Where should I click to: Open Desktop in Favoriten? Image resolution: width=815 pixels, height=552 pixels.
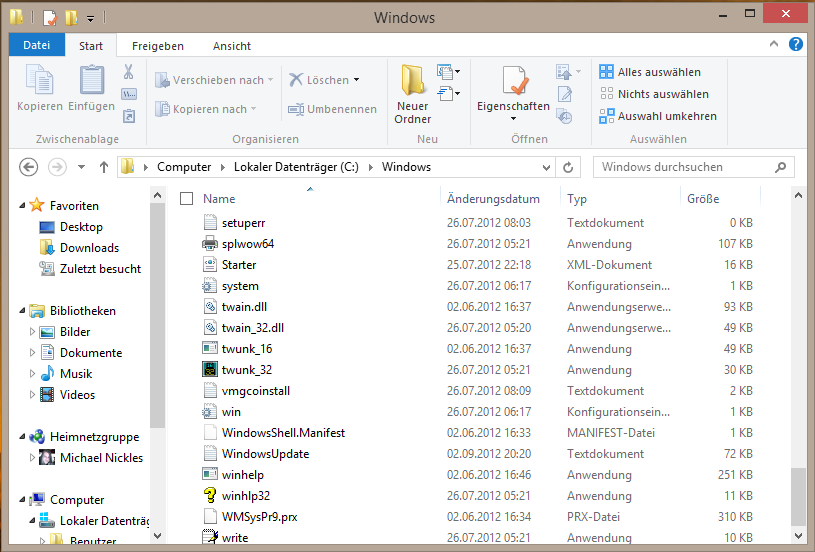81,227
